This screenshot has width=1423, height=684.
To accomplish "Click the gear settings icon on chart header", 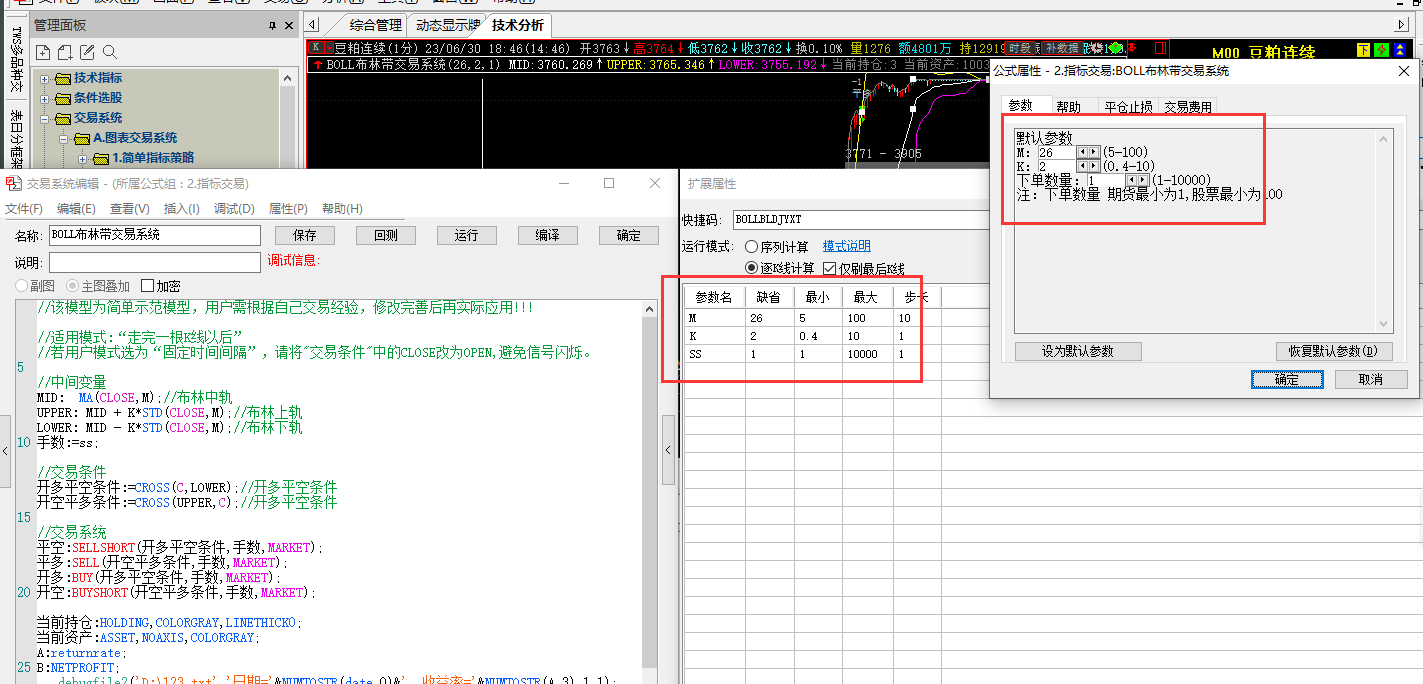I will pos(1096,48).
